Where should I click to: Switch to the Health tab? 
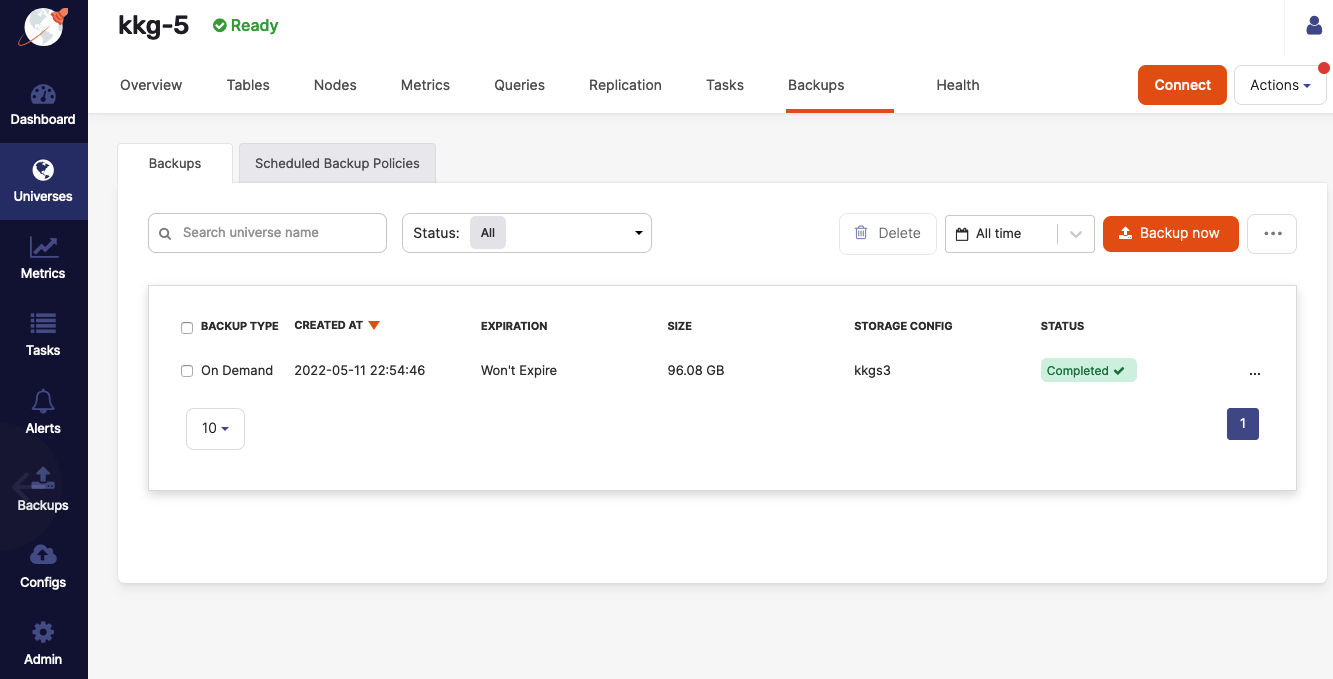958,85
